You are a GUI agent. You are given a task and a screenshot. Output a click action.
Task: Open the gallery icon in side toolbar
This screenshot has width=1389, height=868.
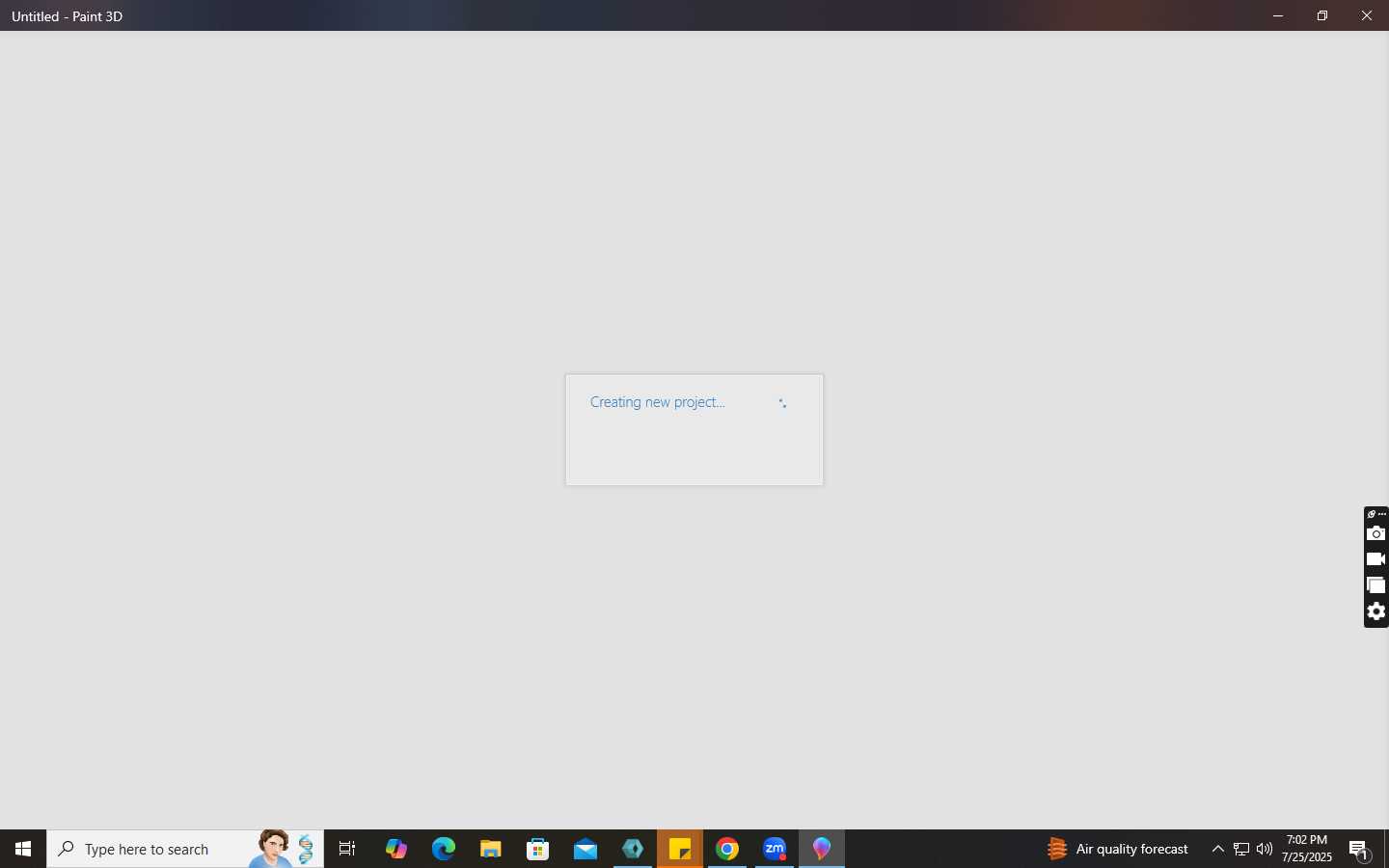(1376, 585)
